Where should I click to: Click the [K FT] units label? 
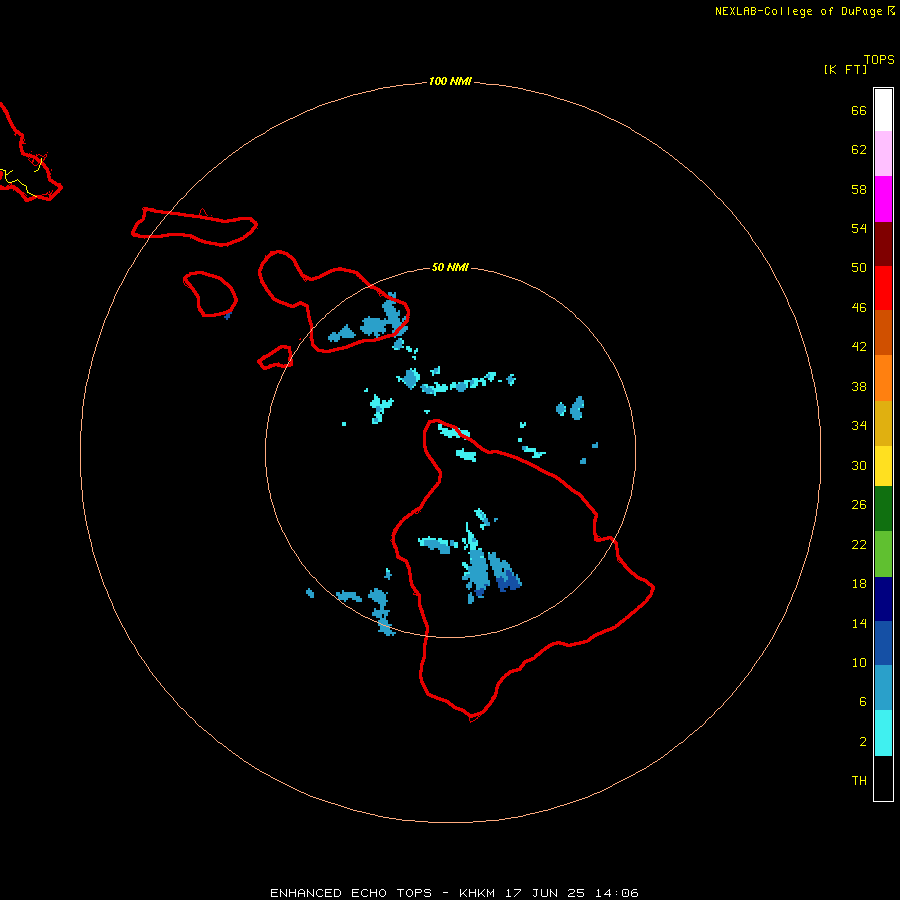tap(845, 69)
